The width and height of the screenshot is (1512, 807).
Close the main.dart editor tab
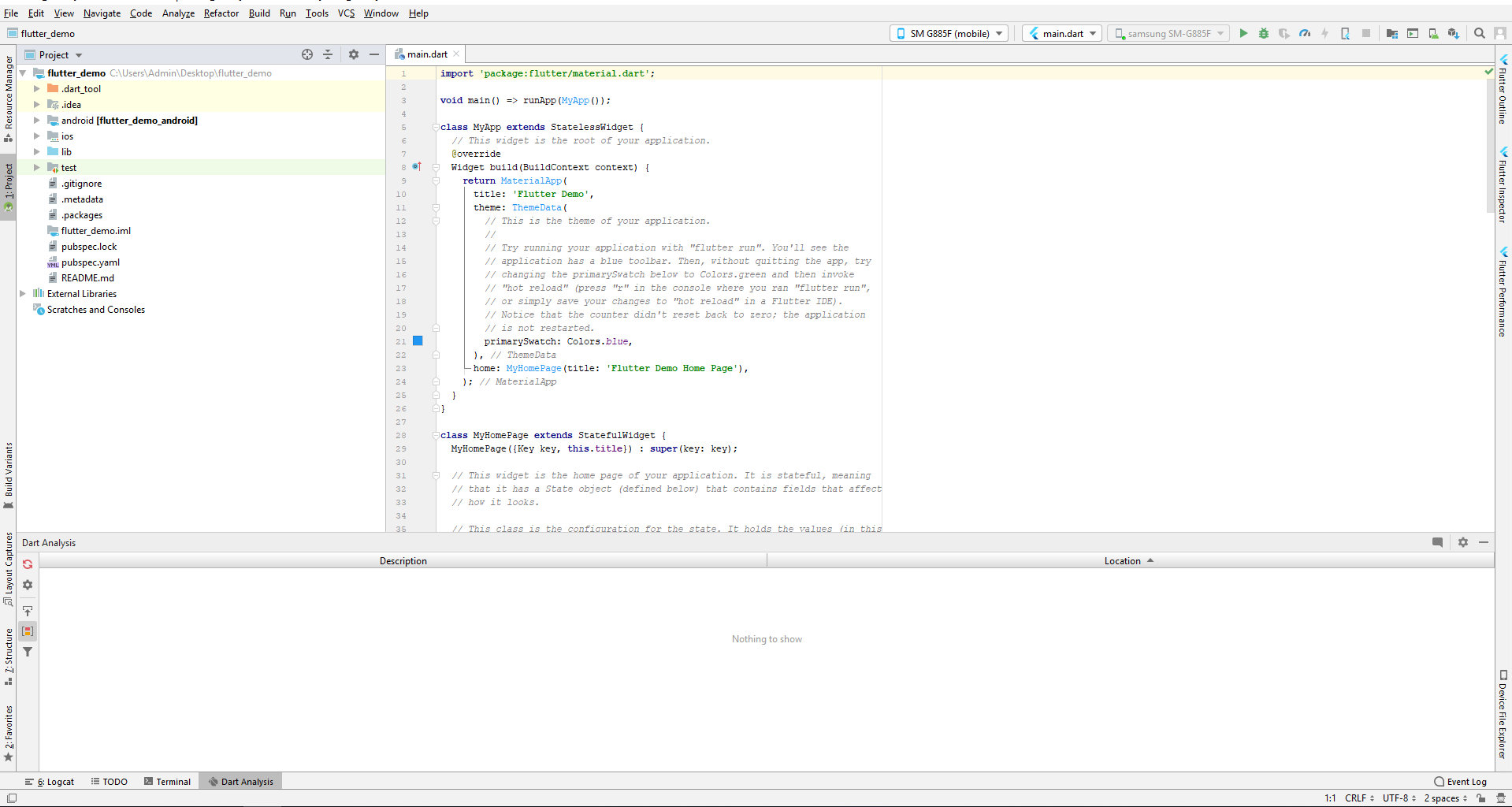pos(456,54)
